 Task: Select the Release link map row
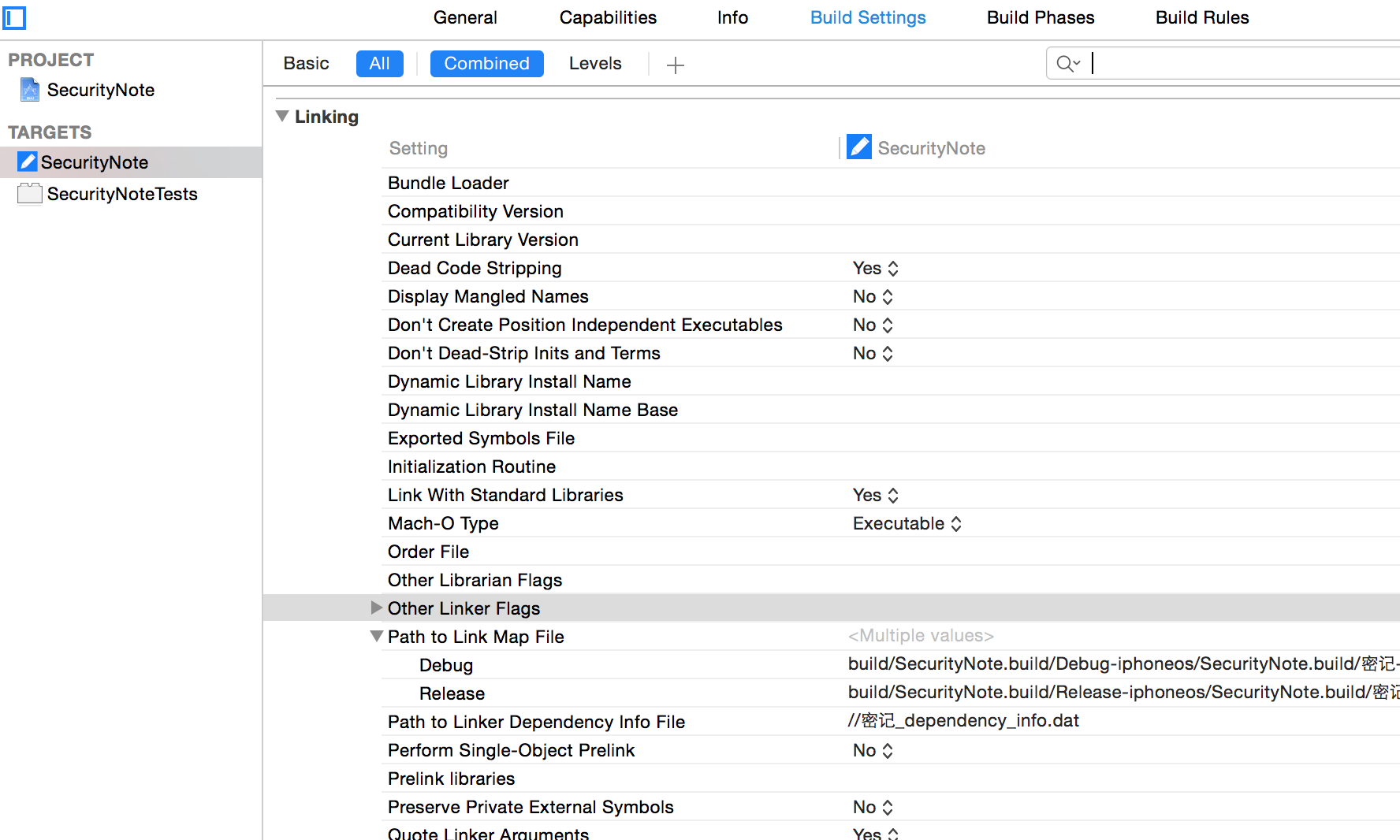891,693
